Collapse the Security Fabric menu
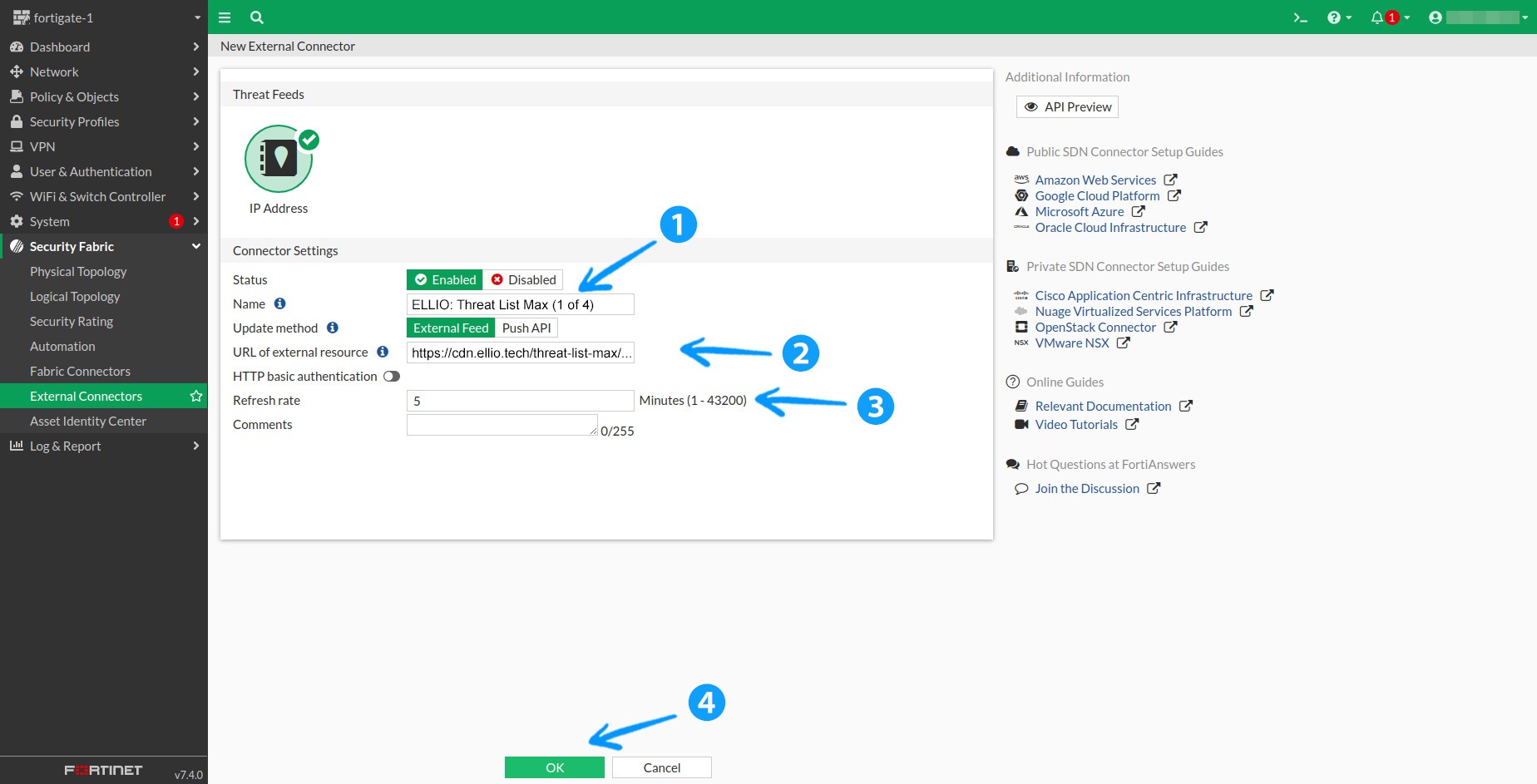 pos(196,247)
